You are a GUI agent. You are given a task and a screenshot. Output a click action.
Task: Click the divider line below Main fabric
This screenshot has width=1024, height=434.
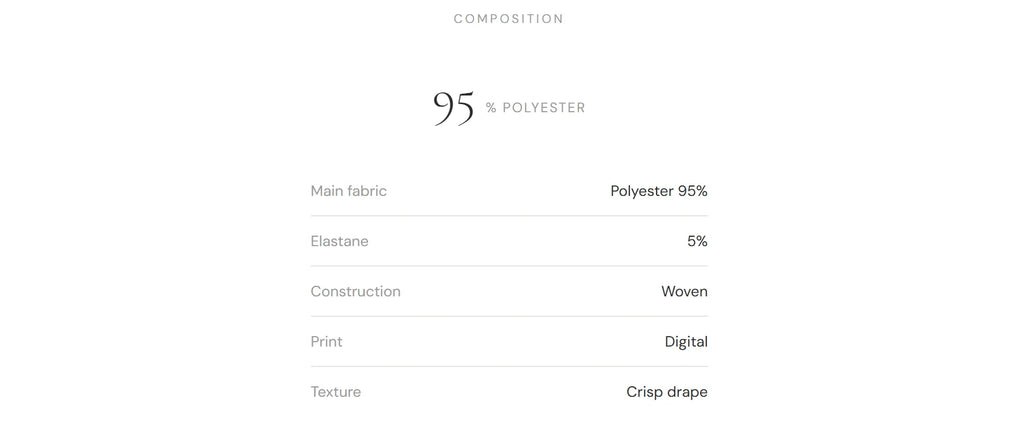[x=509, y=215]
